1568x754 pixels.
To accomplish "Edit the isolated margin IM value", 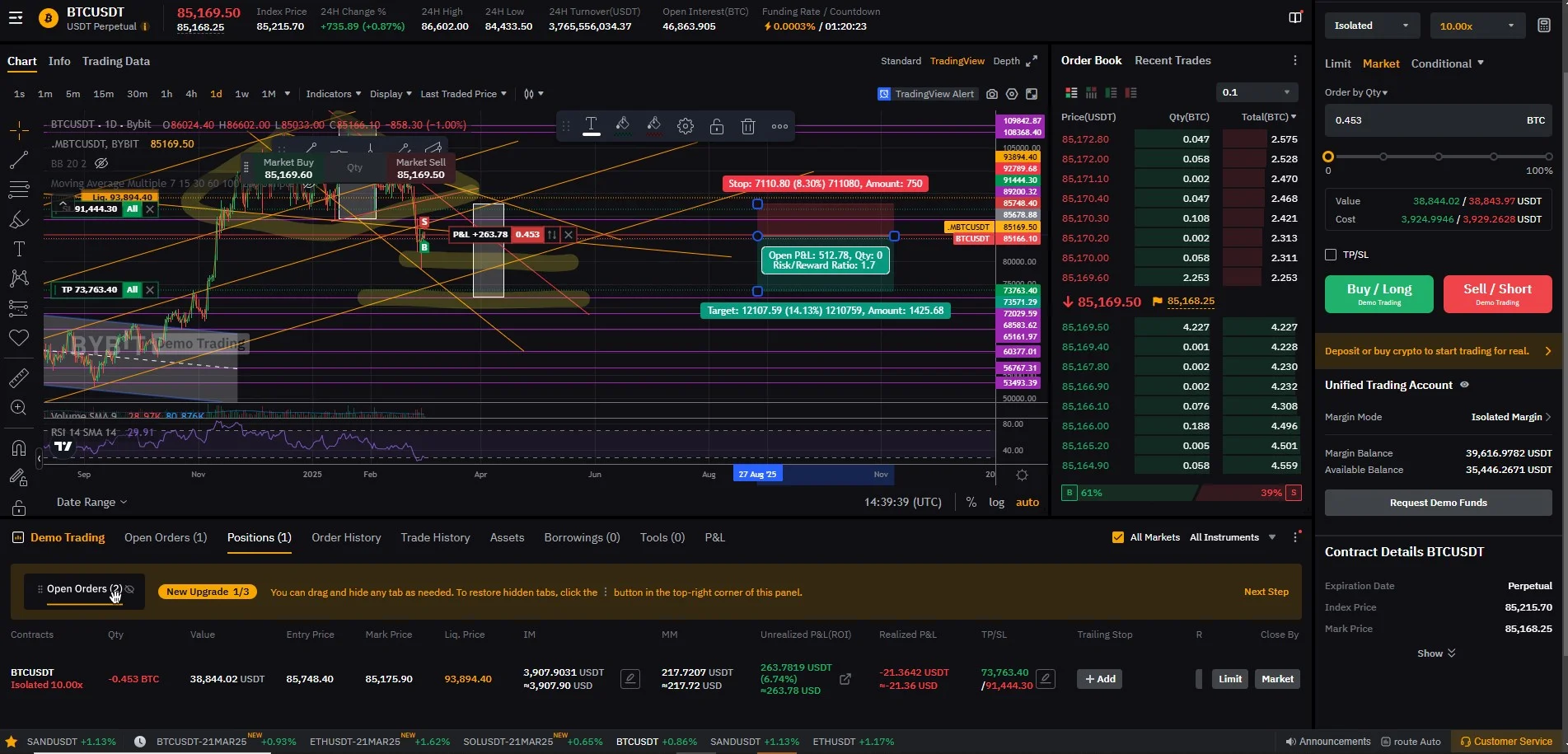I will tap(630, 679).
